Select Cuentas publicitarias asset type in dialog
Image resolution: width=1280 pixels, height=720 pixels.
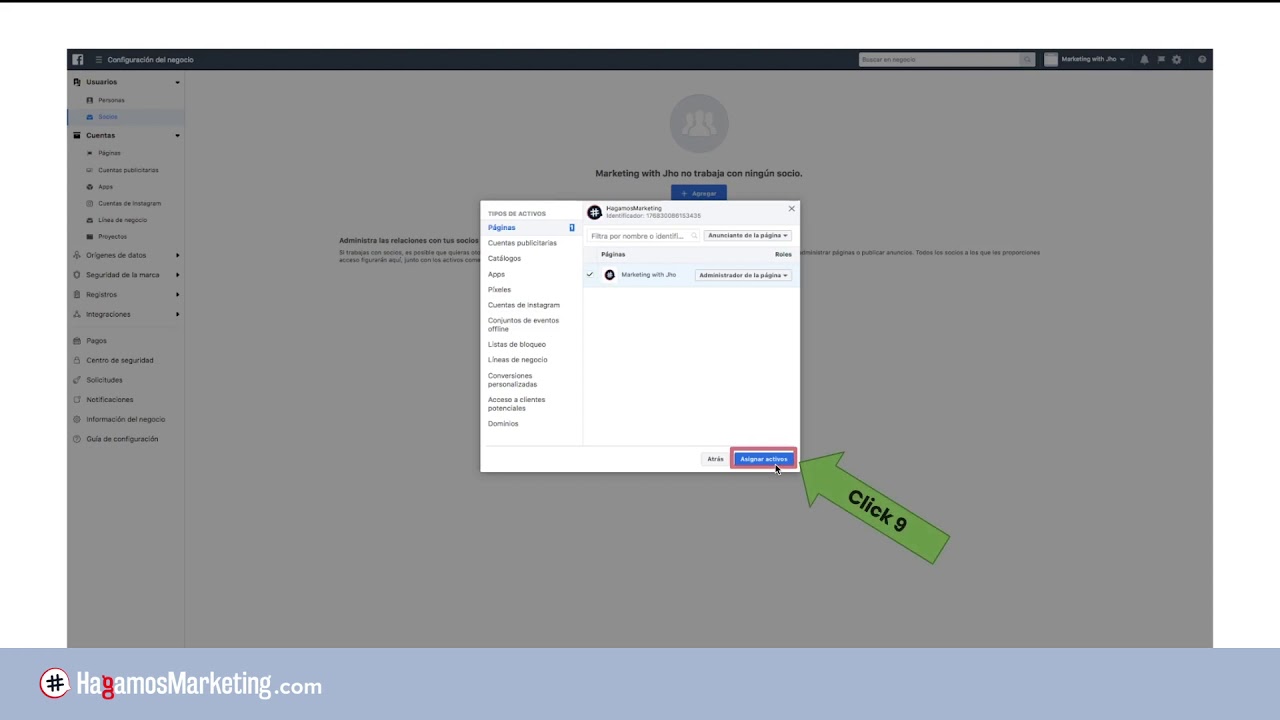coord(522,243)
